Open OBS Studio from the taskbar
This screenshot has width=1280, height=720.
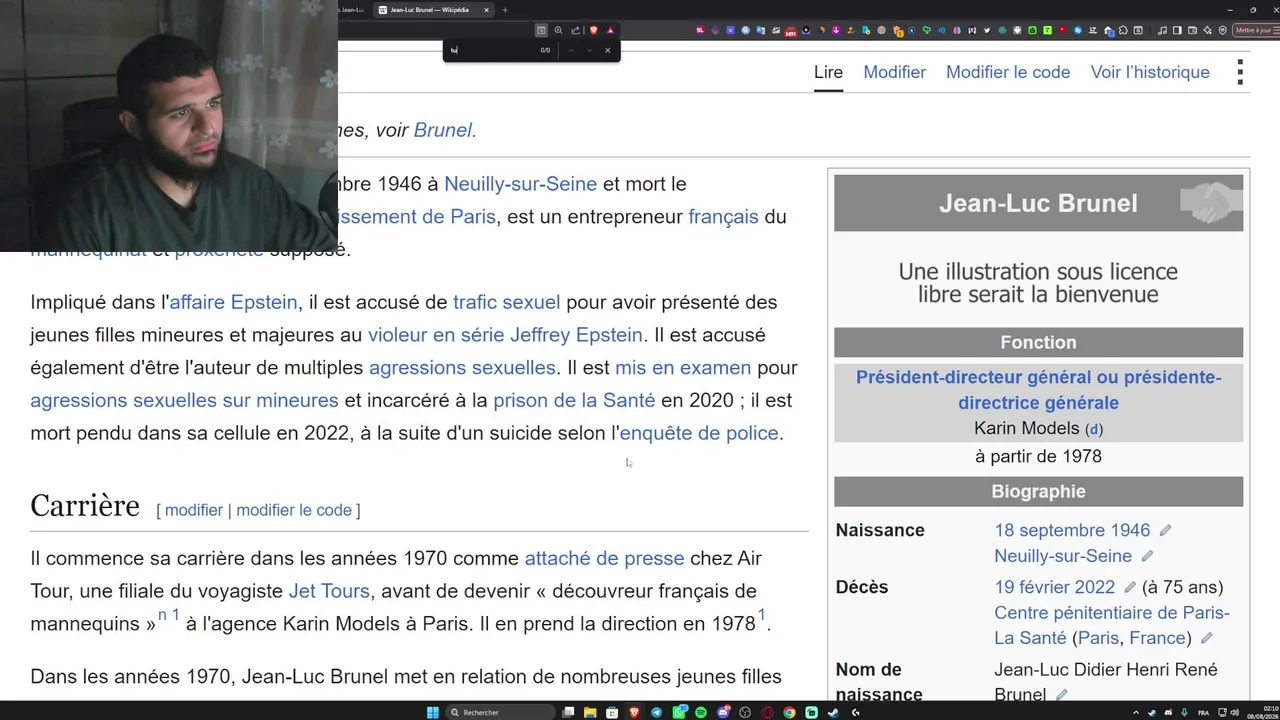(x=745, y=712)
